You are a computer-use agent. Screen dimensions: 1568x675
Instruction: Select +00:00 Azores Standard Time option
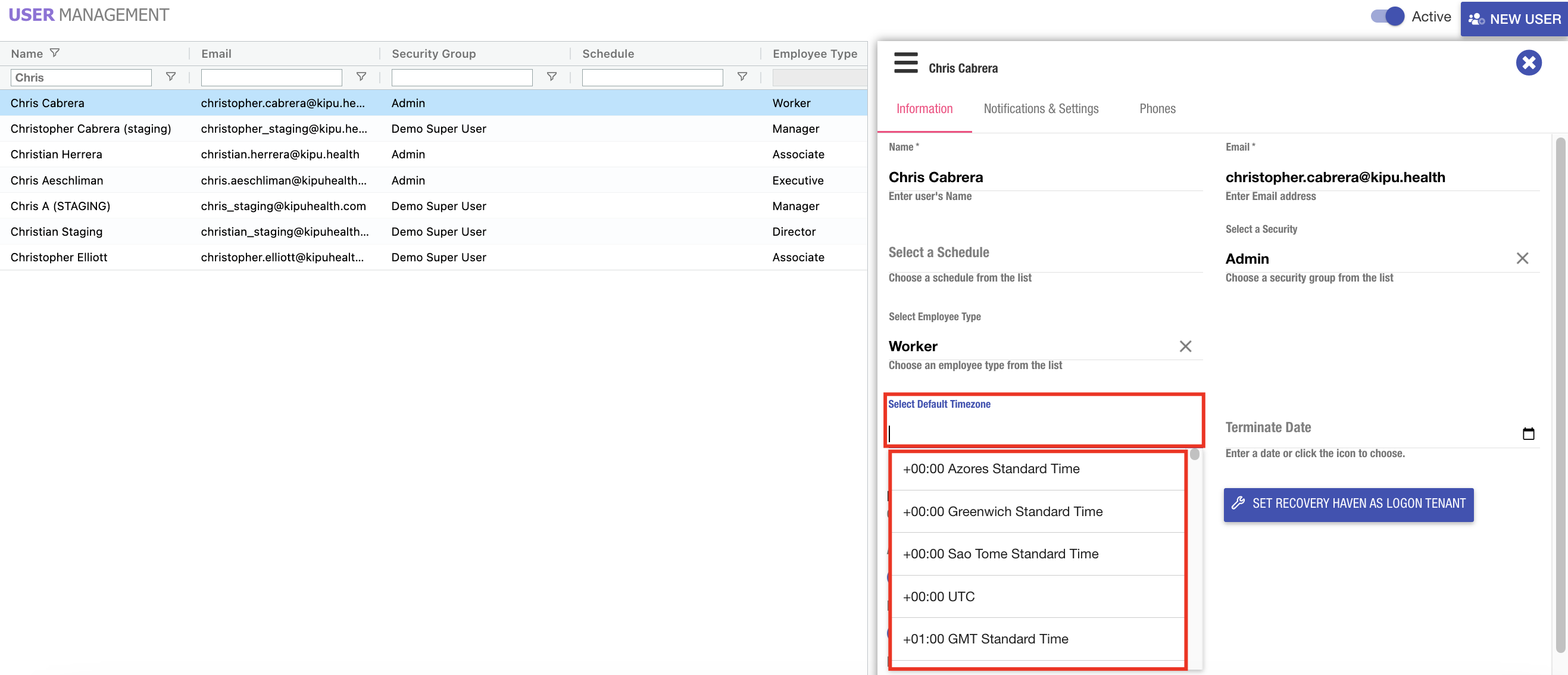point(991,468)
